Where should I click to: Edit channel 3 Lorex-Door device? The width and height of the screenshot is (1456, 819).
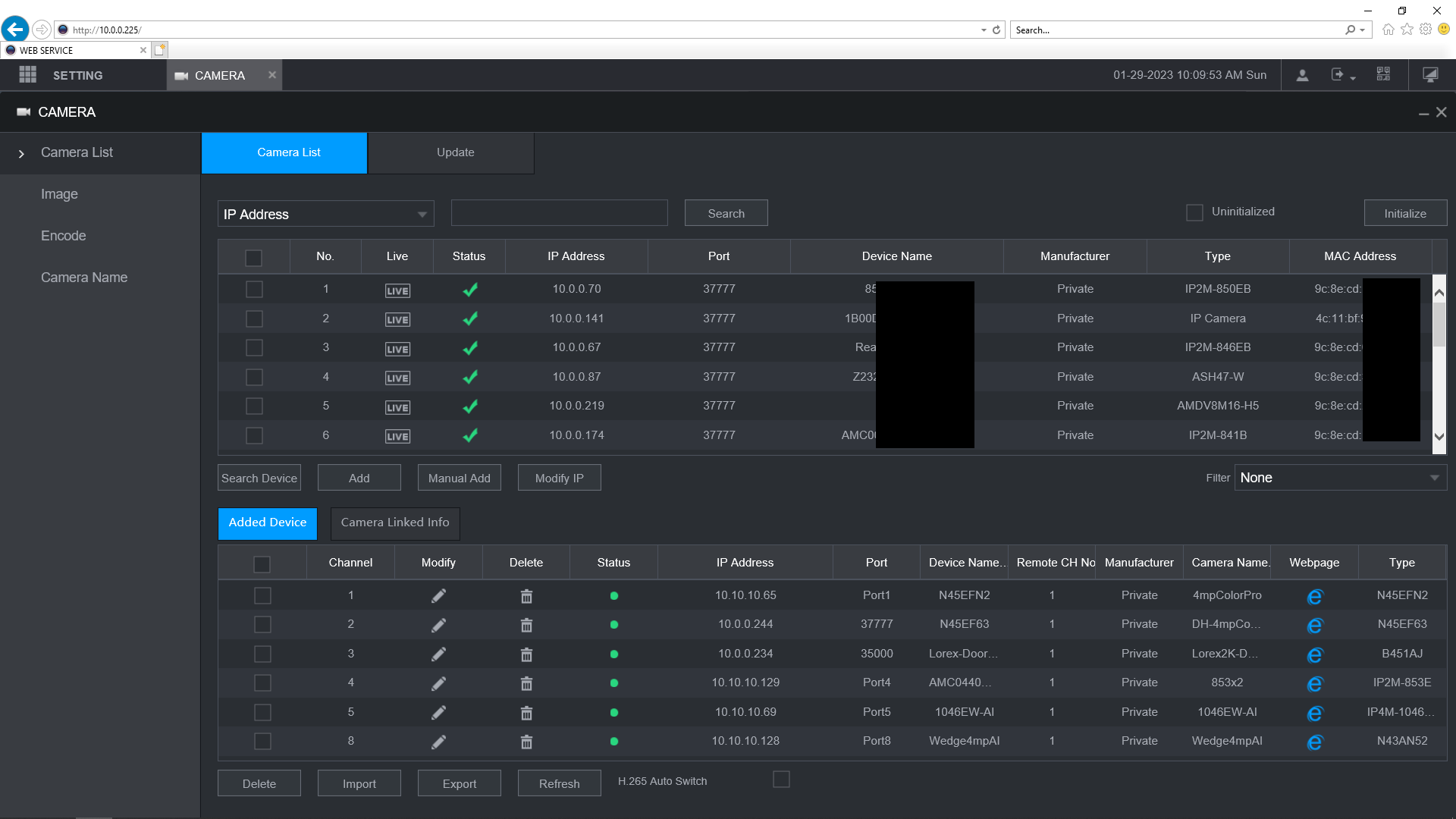(x=438, y=654)
